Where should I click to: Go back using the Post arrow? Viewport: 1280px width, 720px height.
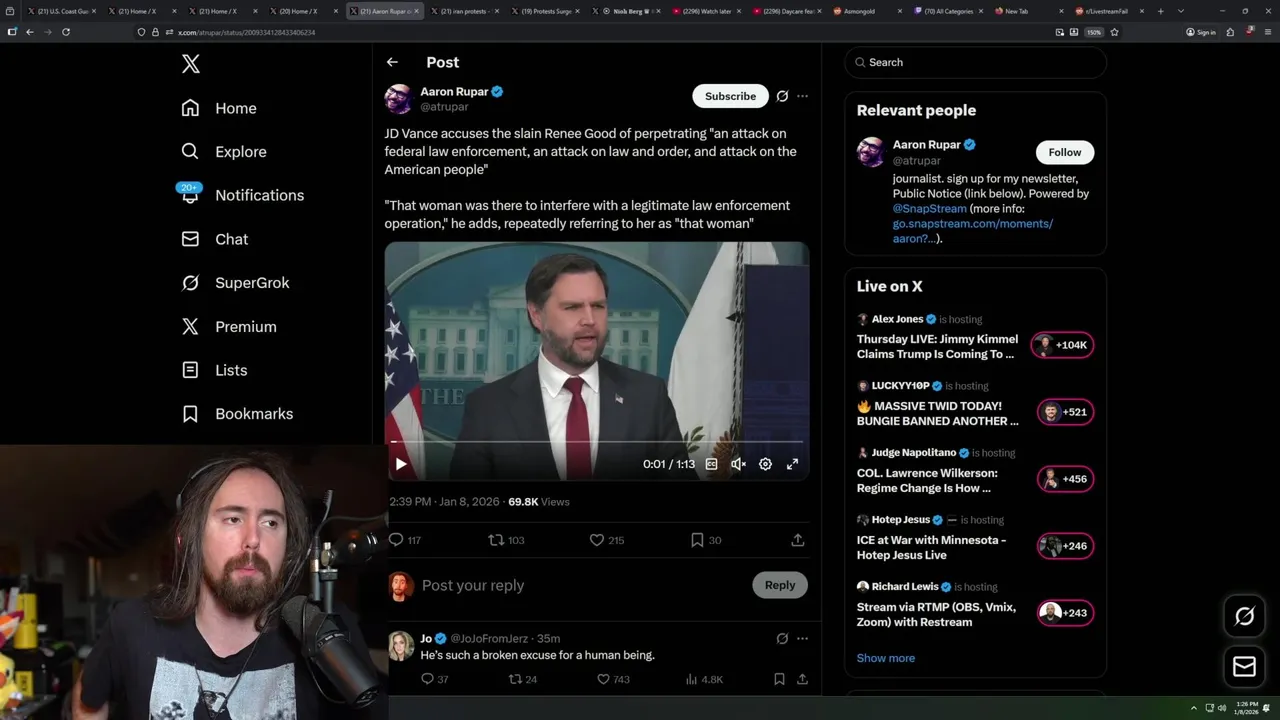point(392,62)
